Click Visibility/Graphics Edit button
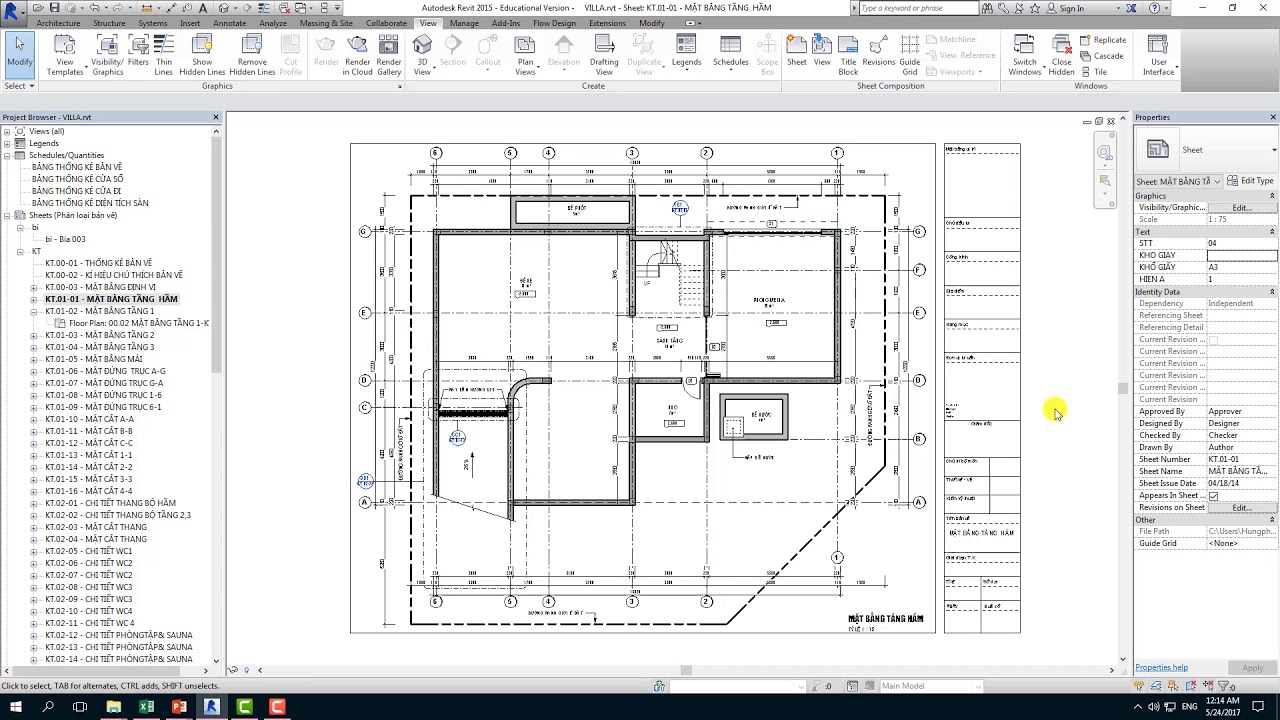 pos(1242,208)
